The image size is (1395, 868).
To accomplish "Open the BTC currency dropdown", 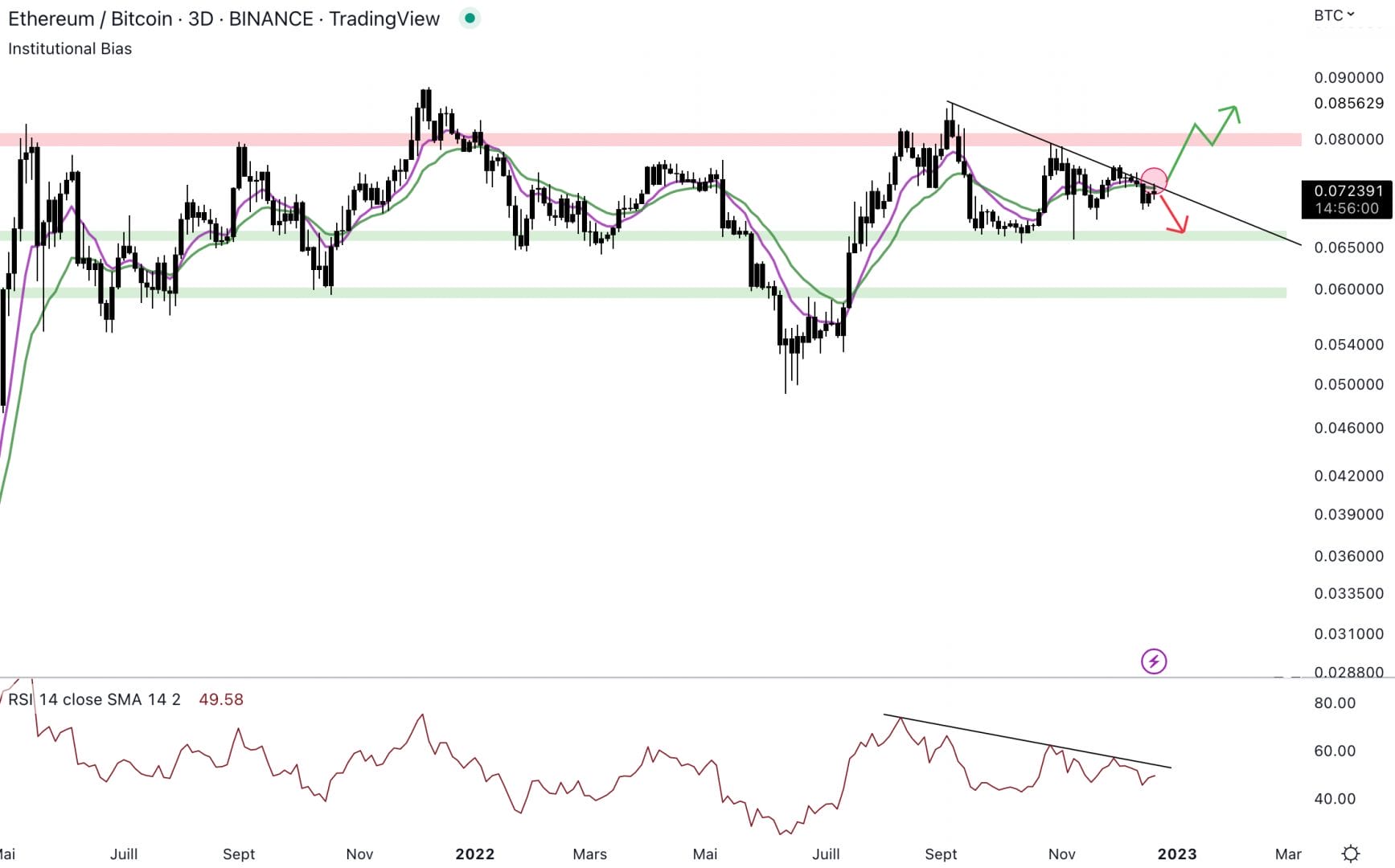I will pyautogui.click(x=1330, y=14).
